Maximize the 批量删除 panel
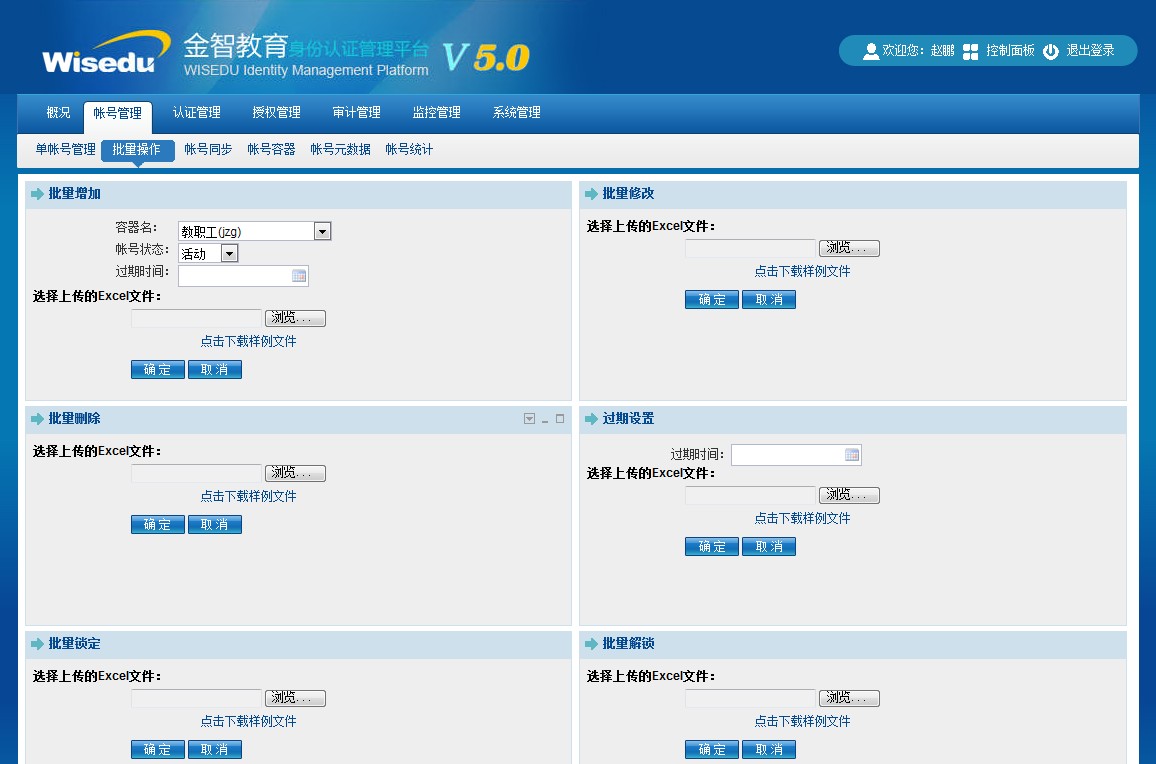This screenshot has height=764, width=1156. (x=560, y=419)
